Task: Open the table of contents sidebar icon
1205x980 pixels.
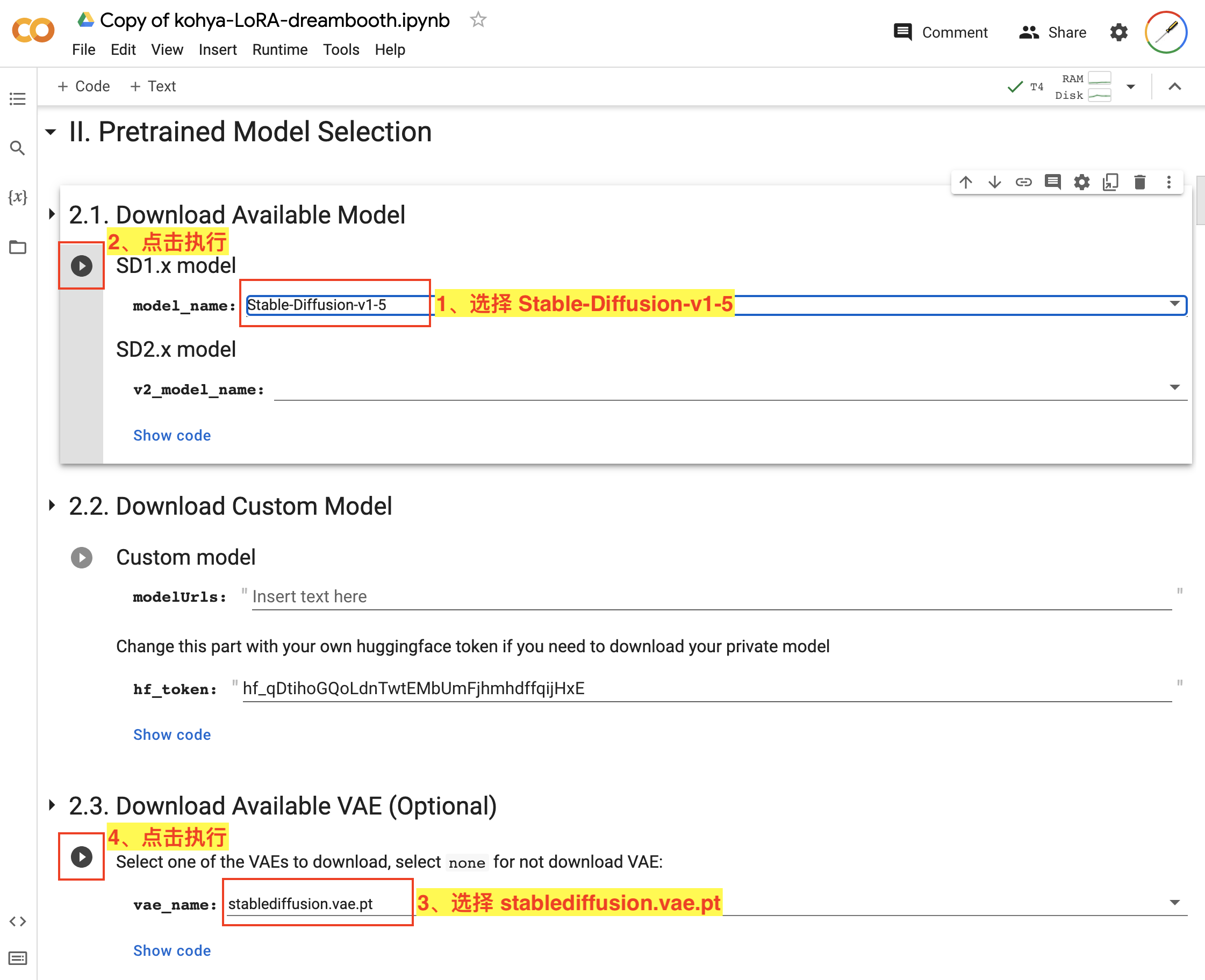Action: (18, 99)
